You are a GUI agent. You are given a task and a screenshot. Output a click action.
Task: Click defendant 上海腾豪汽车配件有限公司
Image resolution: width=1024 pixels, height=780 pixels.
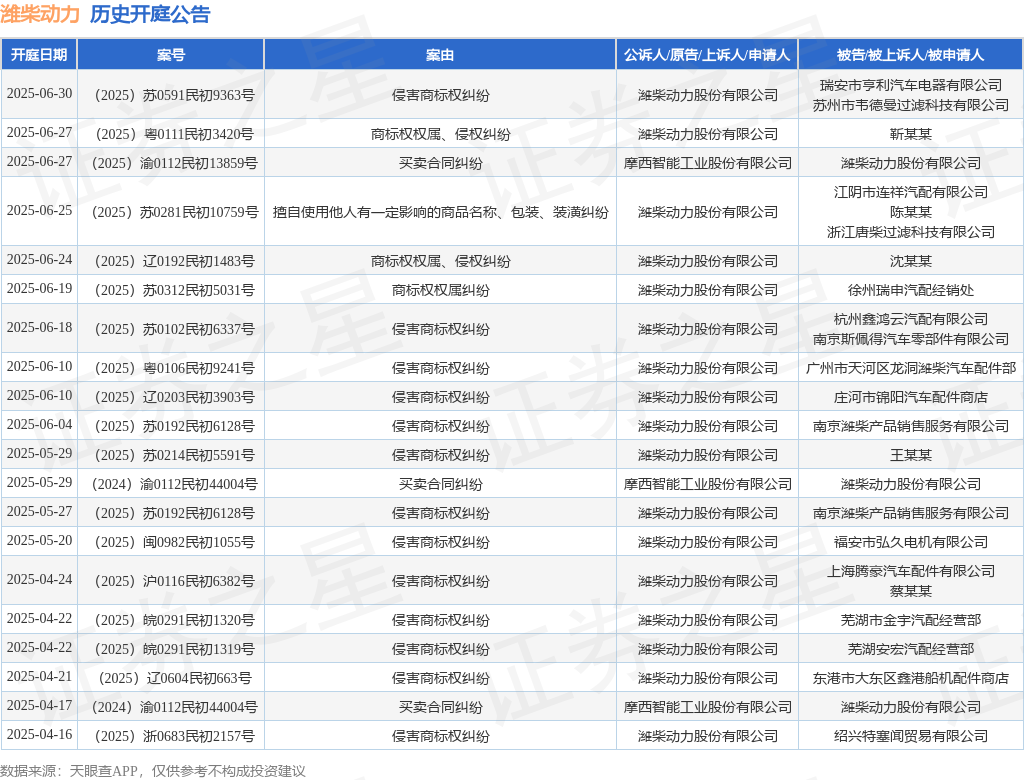[910, 572]
